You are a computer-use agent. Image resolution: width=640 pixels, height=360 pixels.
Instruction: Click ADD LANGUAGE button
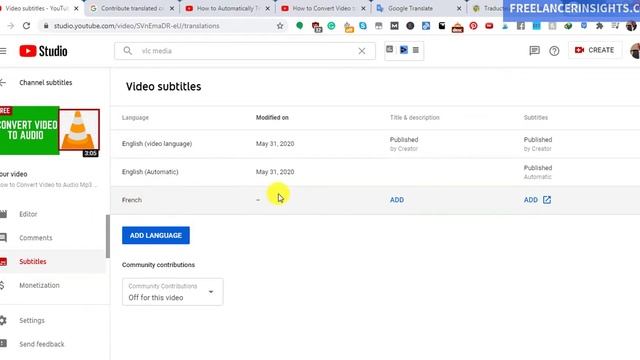click(156, 236)
